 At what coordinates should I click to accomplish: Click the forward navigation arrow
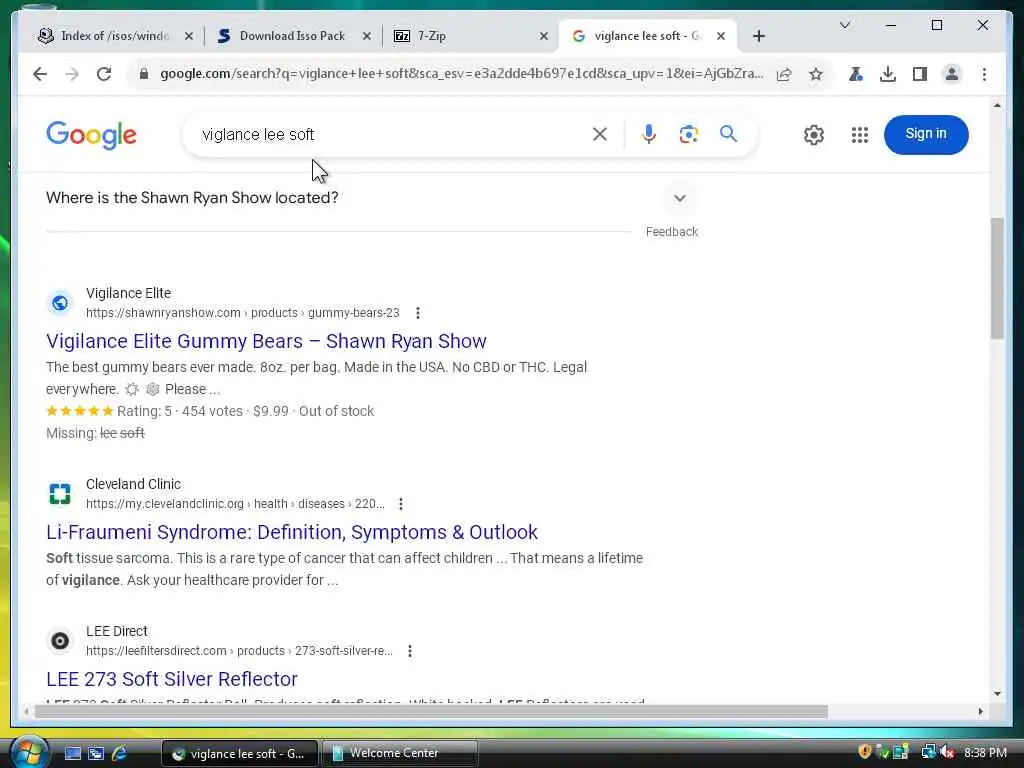click(72, 74)
